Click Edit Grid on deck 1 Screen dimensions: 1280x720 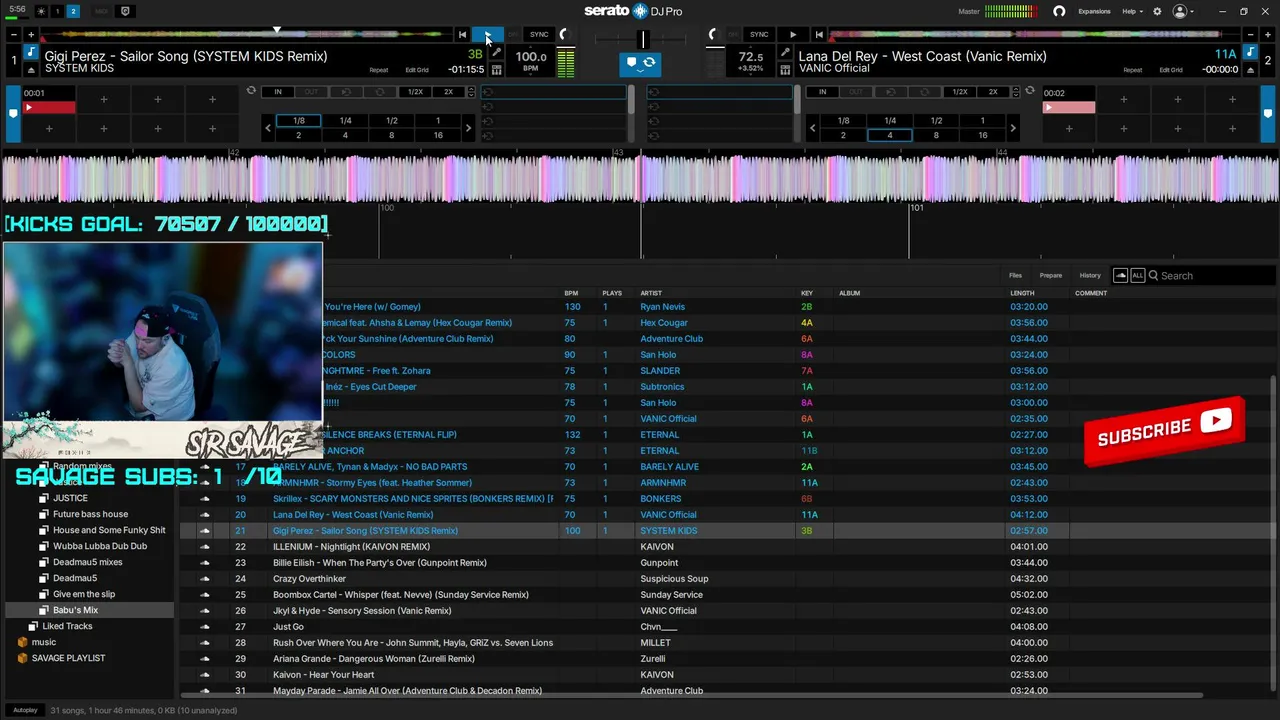click(x=417, y=70)
